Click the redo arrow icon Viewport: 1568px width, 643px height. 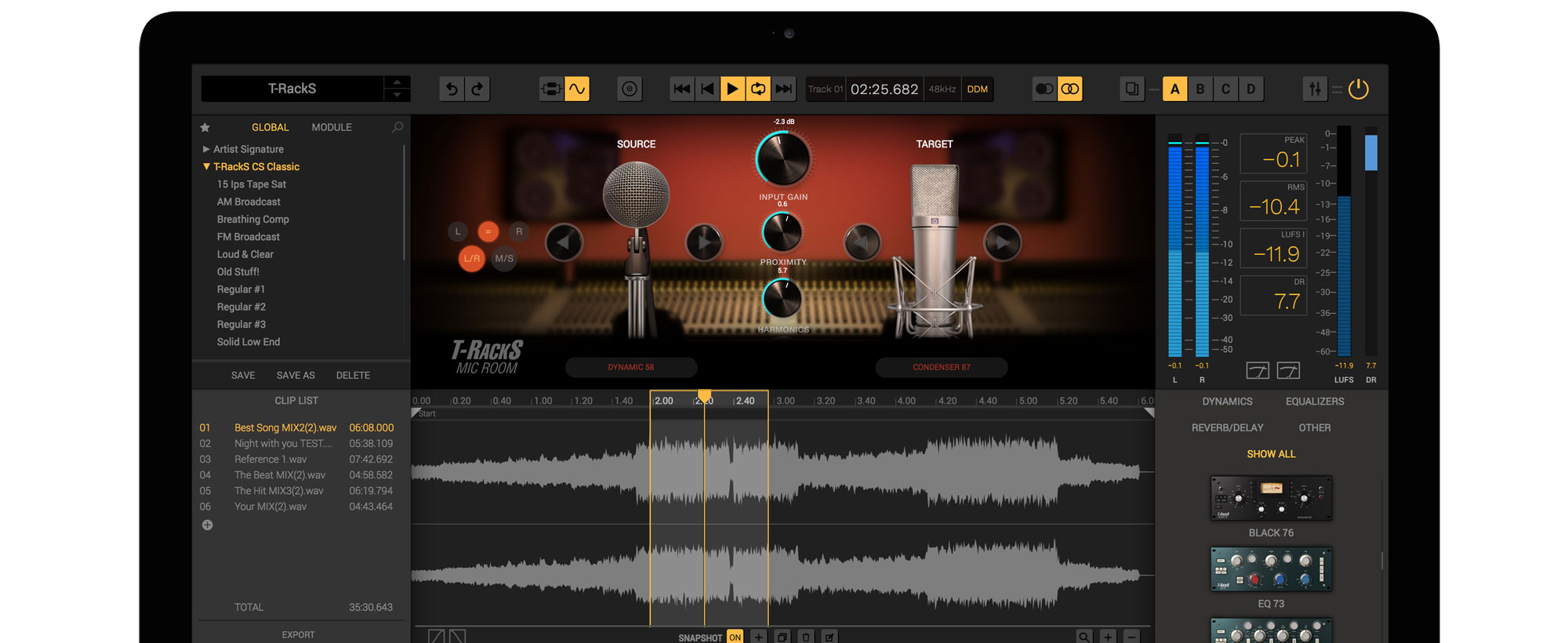pyautogui.click(x=477, y=89)
